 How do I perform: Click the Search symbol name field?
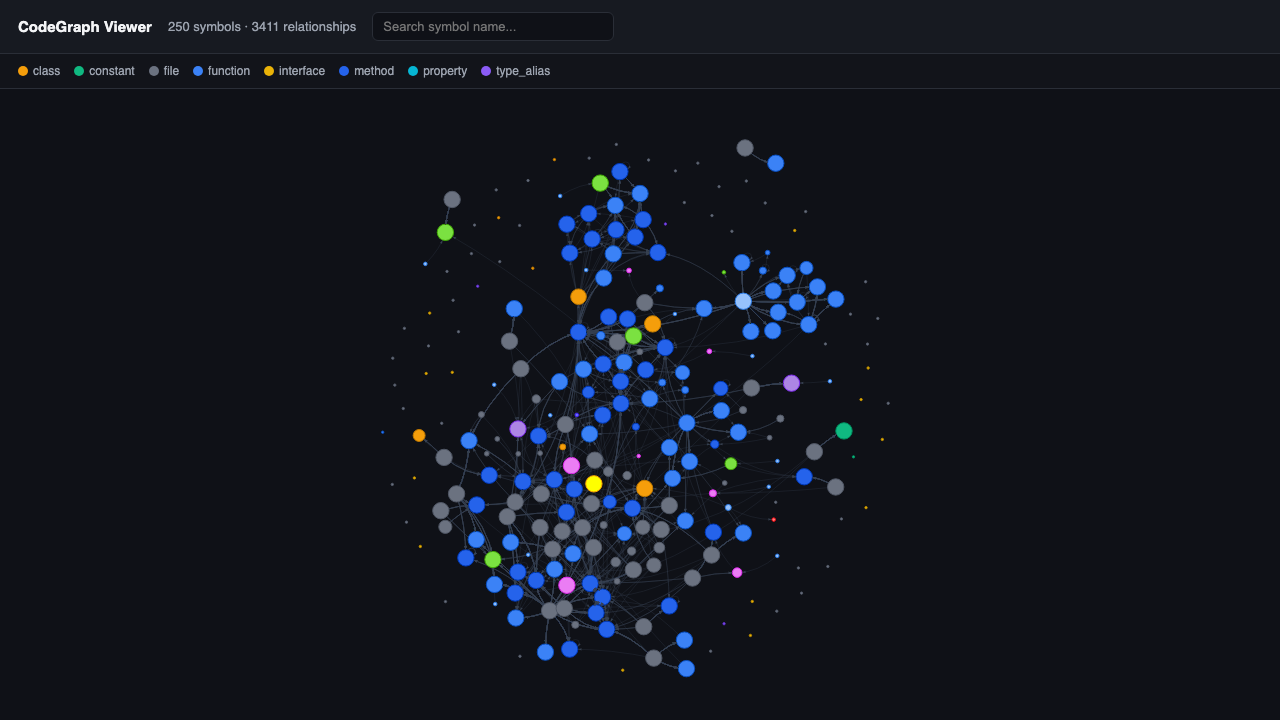point(493,27)
